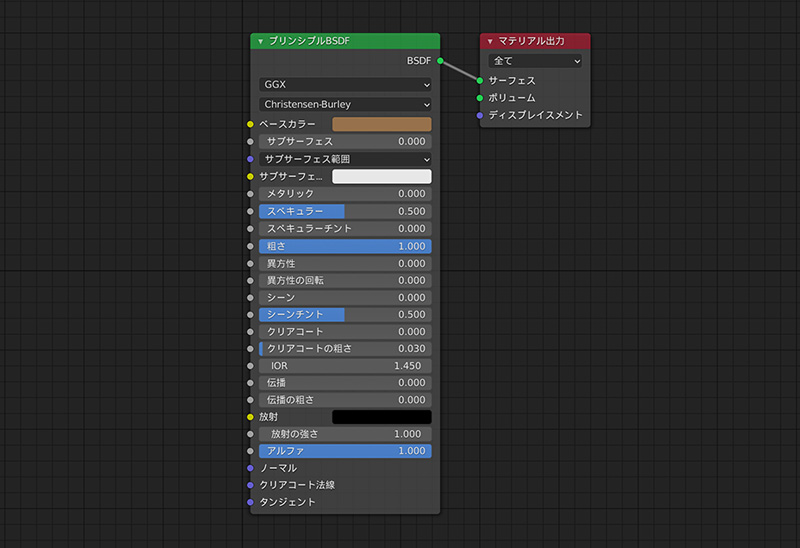
Task: Click the ベースカラー yellow input socket
Action: pyautogui.click(x=250, y=124)
